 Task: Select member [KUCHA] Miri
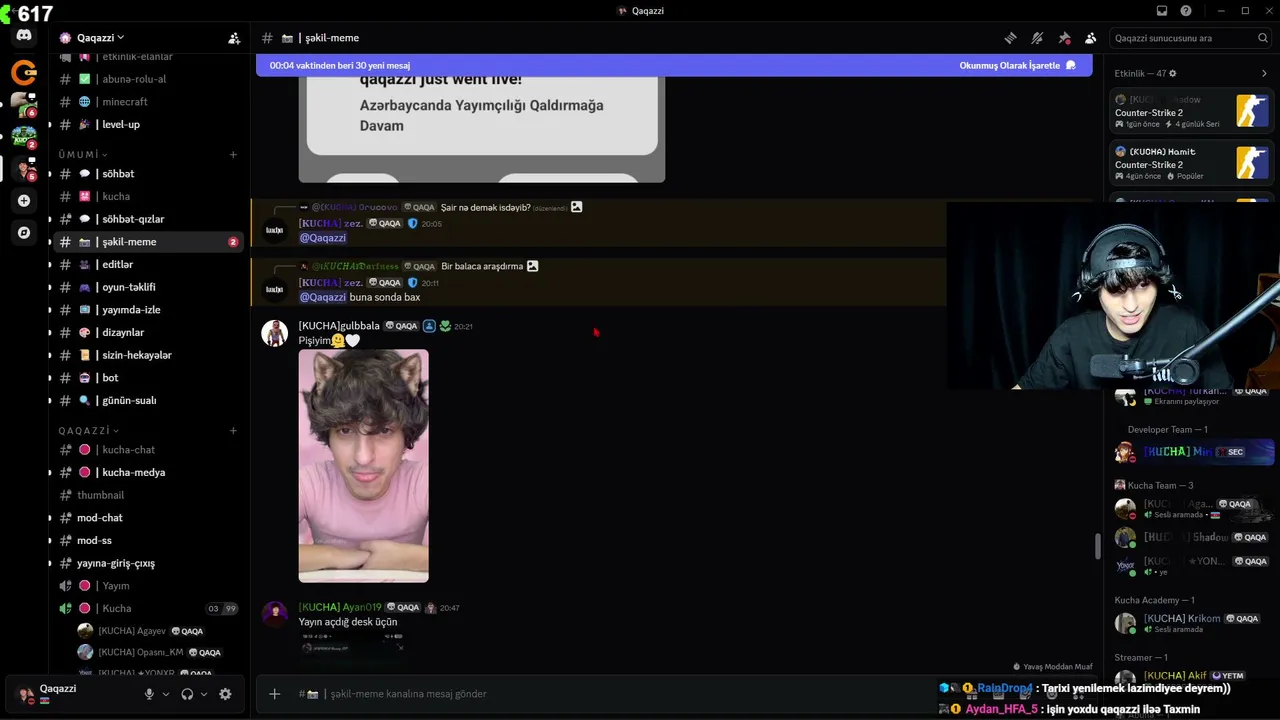click(1191, 452)
